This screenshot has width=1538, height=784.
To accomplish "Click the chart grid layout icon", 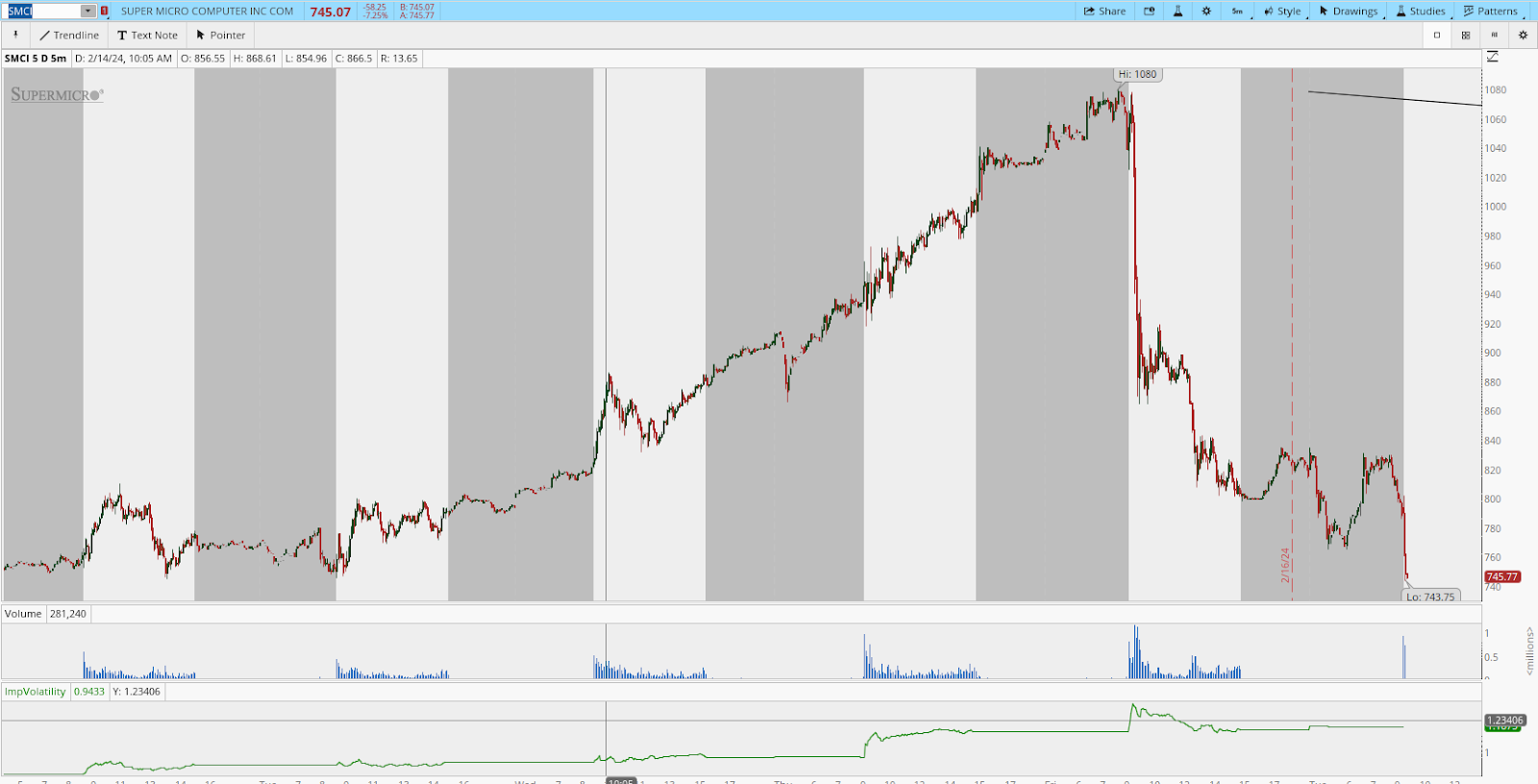I will pyautogui.click(x=1466, y=35).
